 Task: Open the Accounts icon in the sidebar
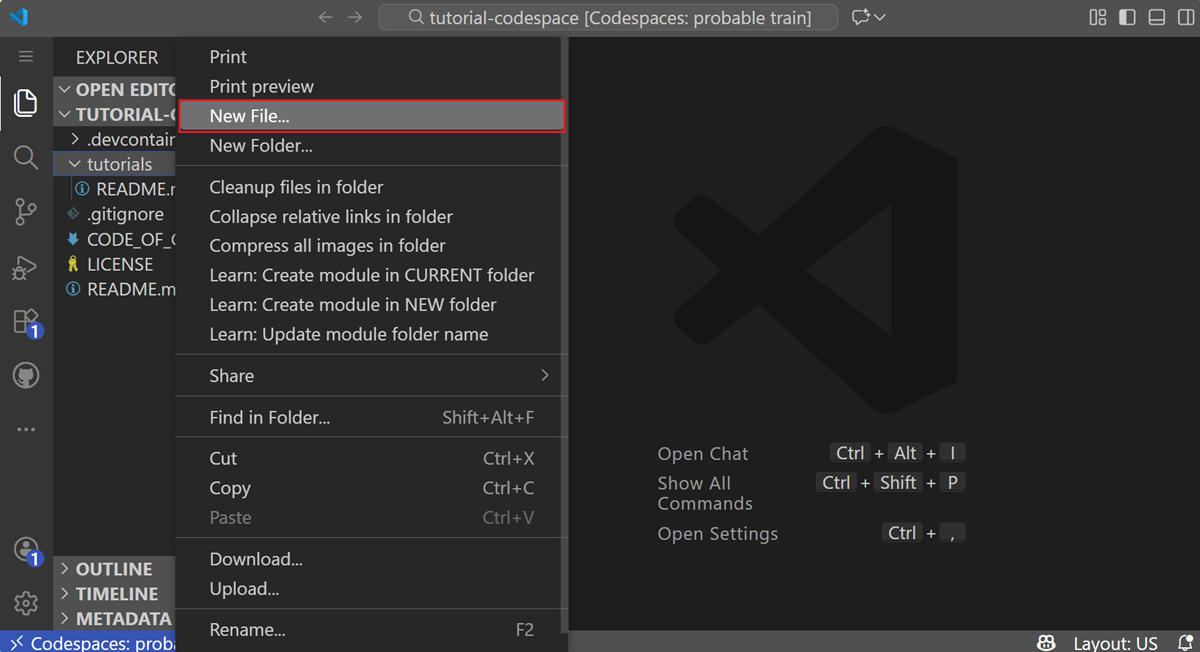pyautogui.click(x=26, y=549)
